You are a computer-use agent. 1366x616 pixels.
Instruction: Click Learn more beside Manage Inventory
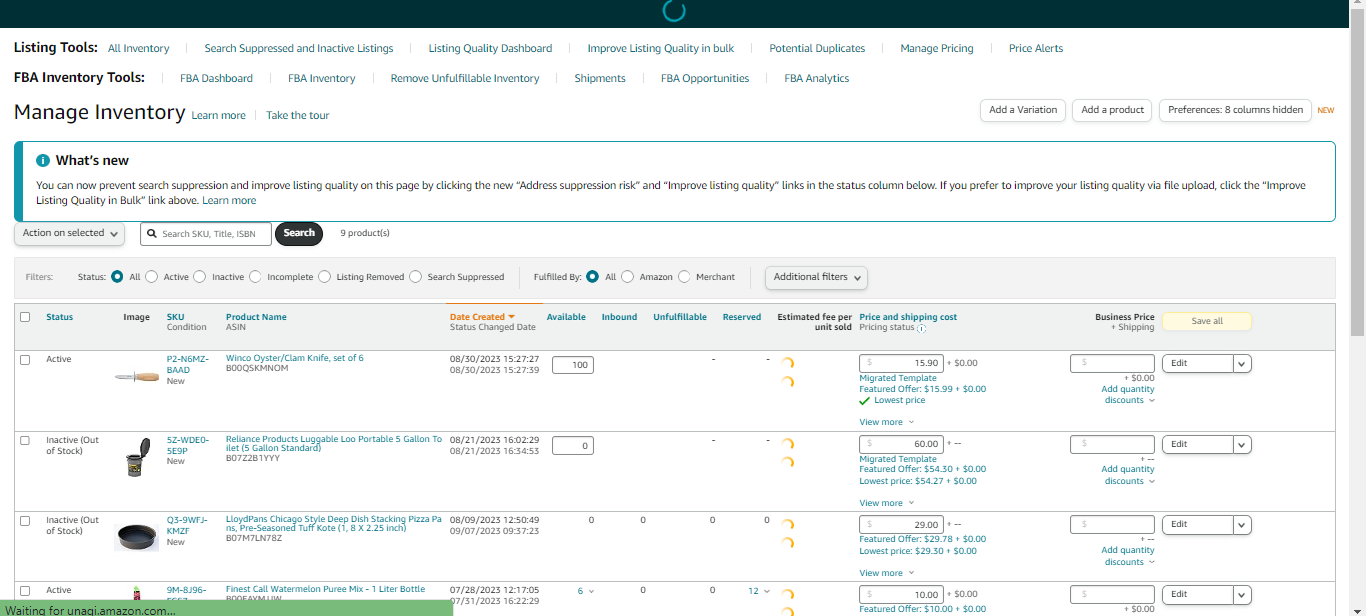point(218,115)
